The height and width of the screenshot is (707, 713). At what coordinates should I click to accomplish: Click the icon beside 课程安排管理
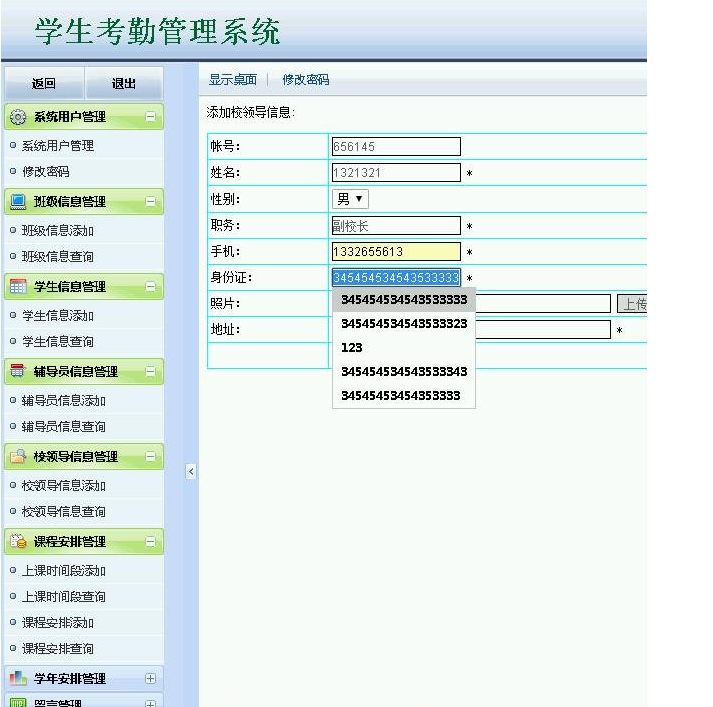18,542
